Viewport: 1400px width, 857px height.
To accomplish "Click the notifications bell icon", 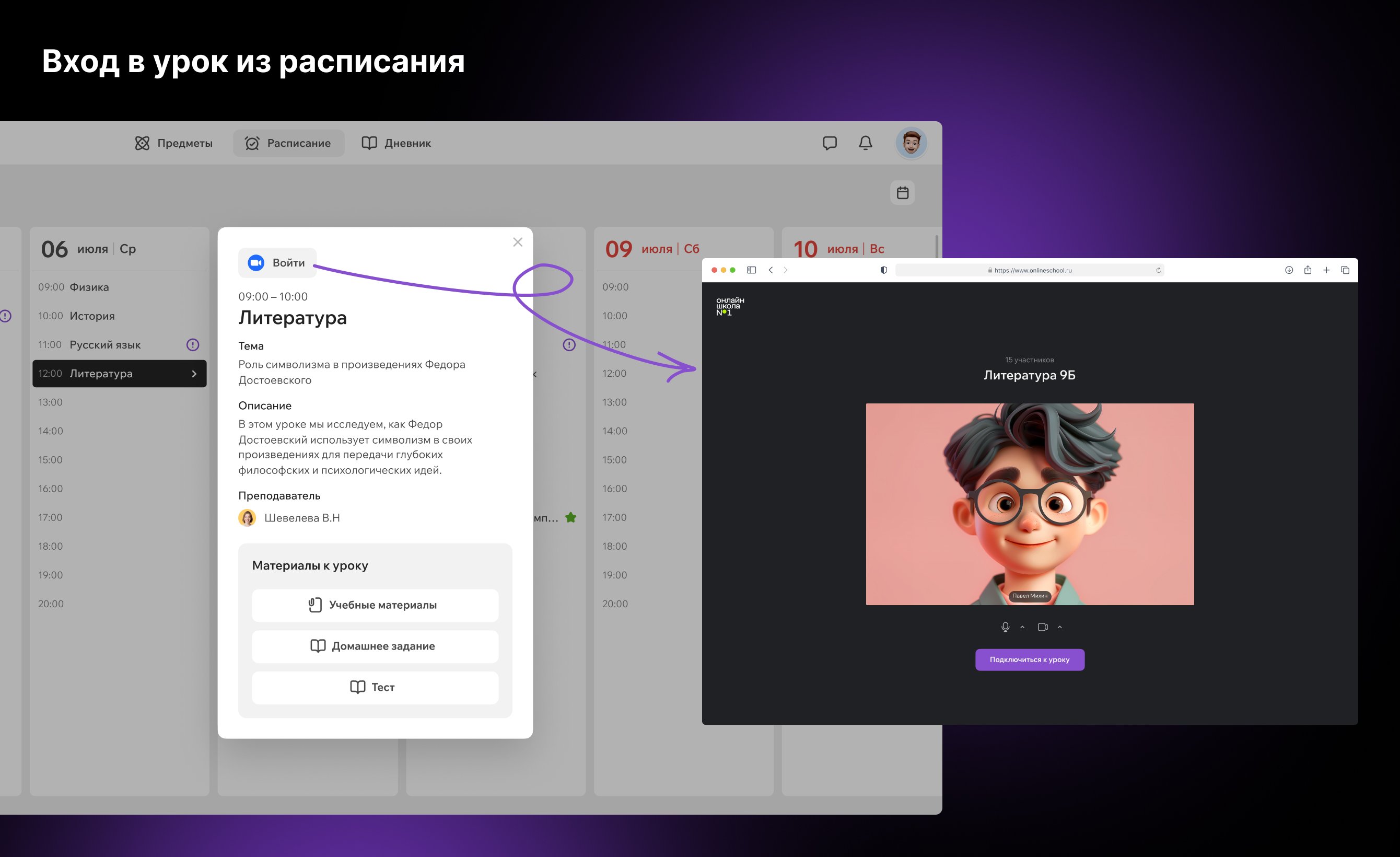I will [x=866, y=143].
